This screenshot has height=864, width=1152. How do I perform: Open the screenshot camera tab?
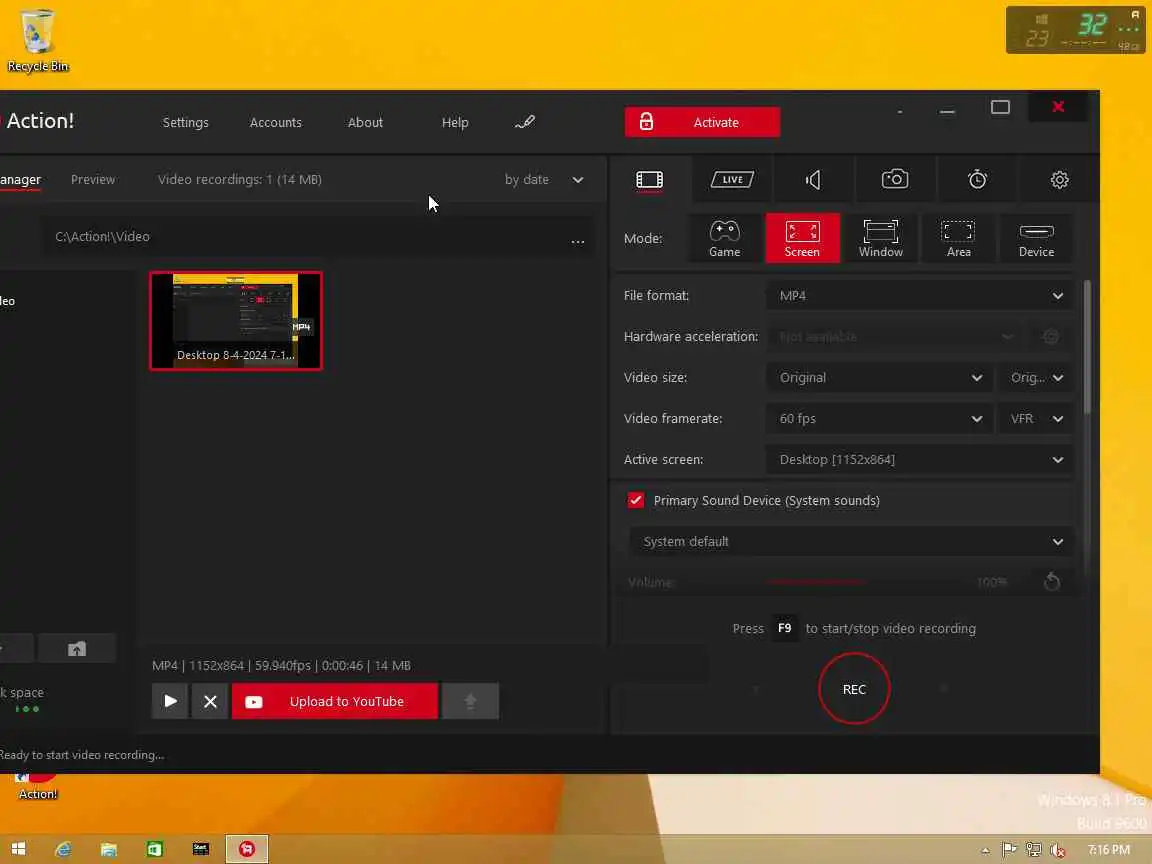coord(894,179)
